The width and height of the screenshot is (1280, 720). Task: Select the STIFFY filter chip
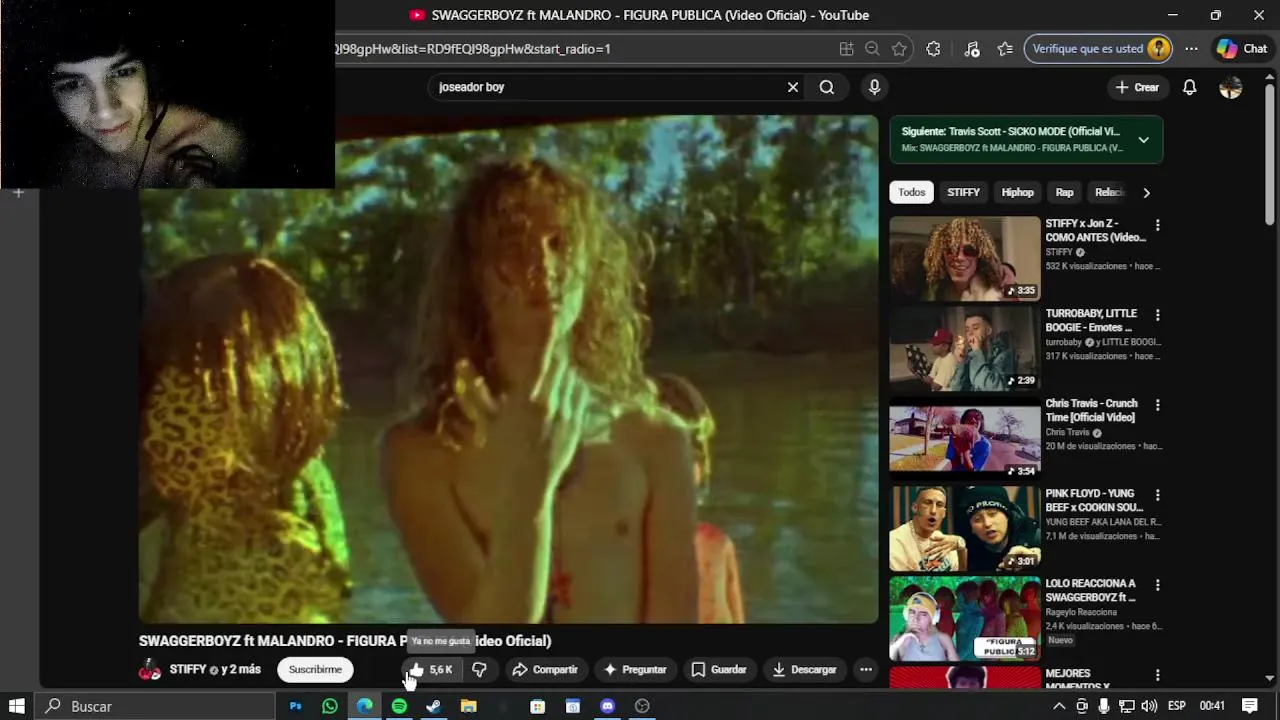(x=963, y=192)
